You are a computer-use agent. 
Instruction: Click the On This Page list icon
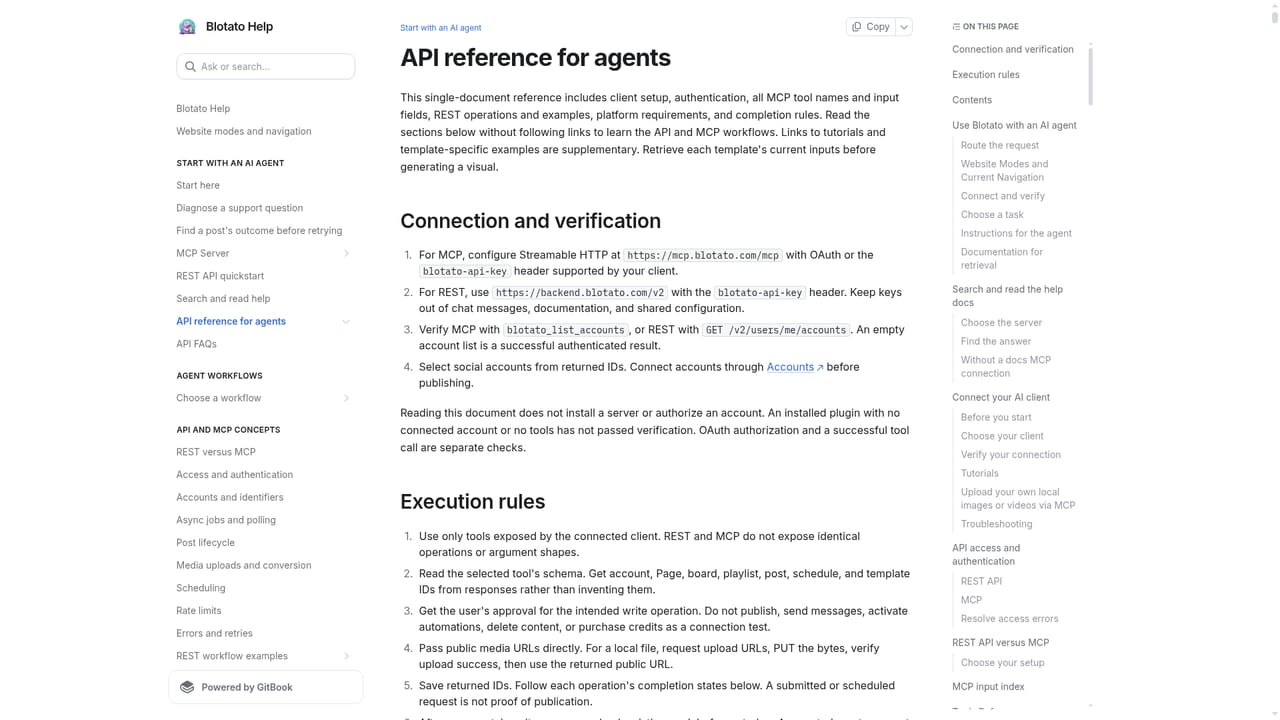pyautogui.click(x=956, y=27)
